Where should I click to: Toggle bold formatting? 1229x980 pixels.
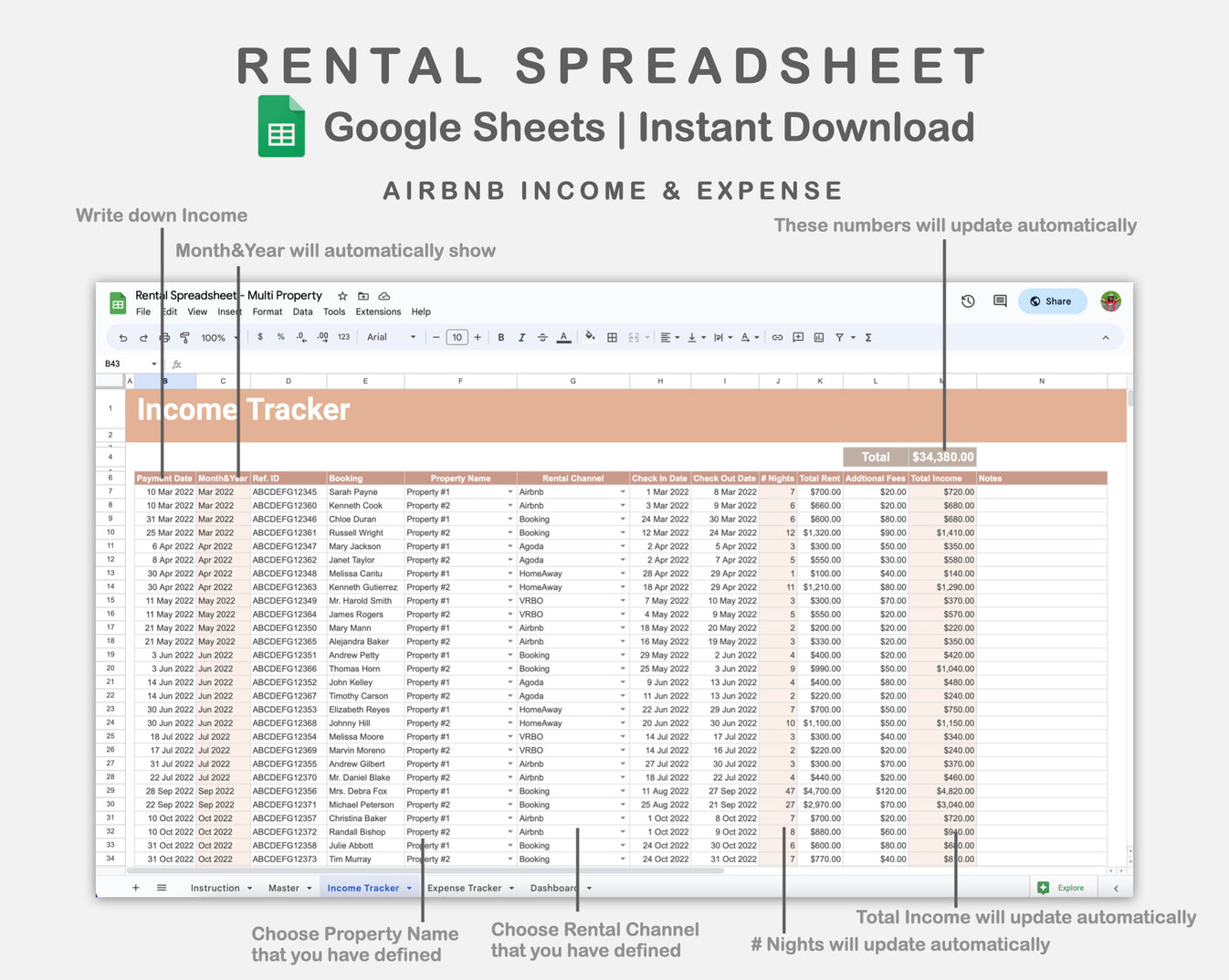[500, 337]
